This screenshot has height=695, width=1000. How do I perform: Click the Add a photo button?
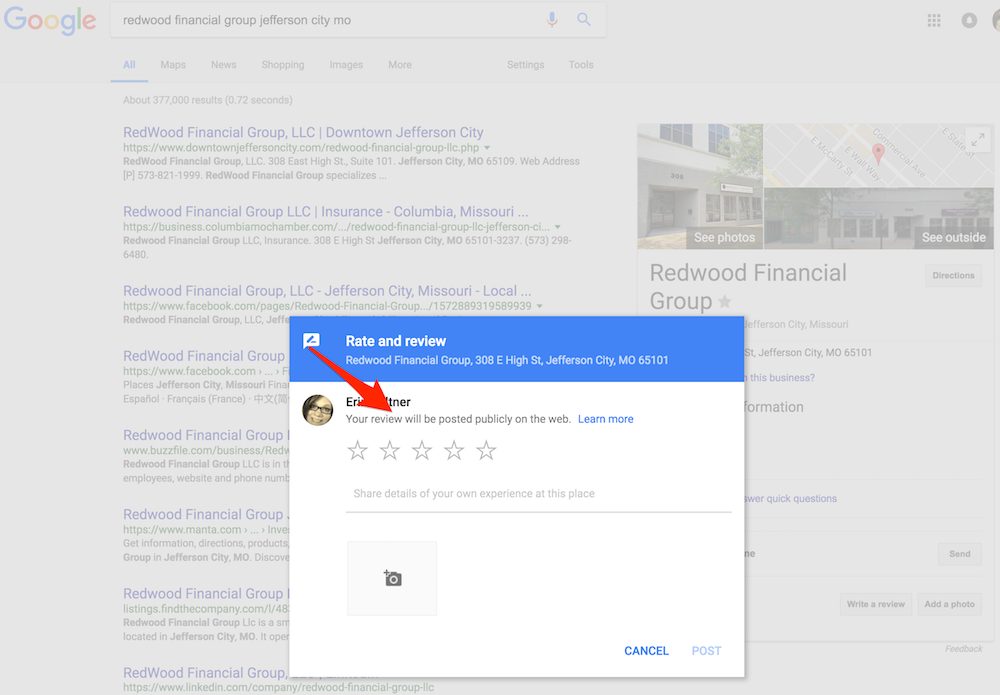click(949, 604)
